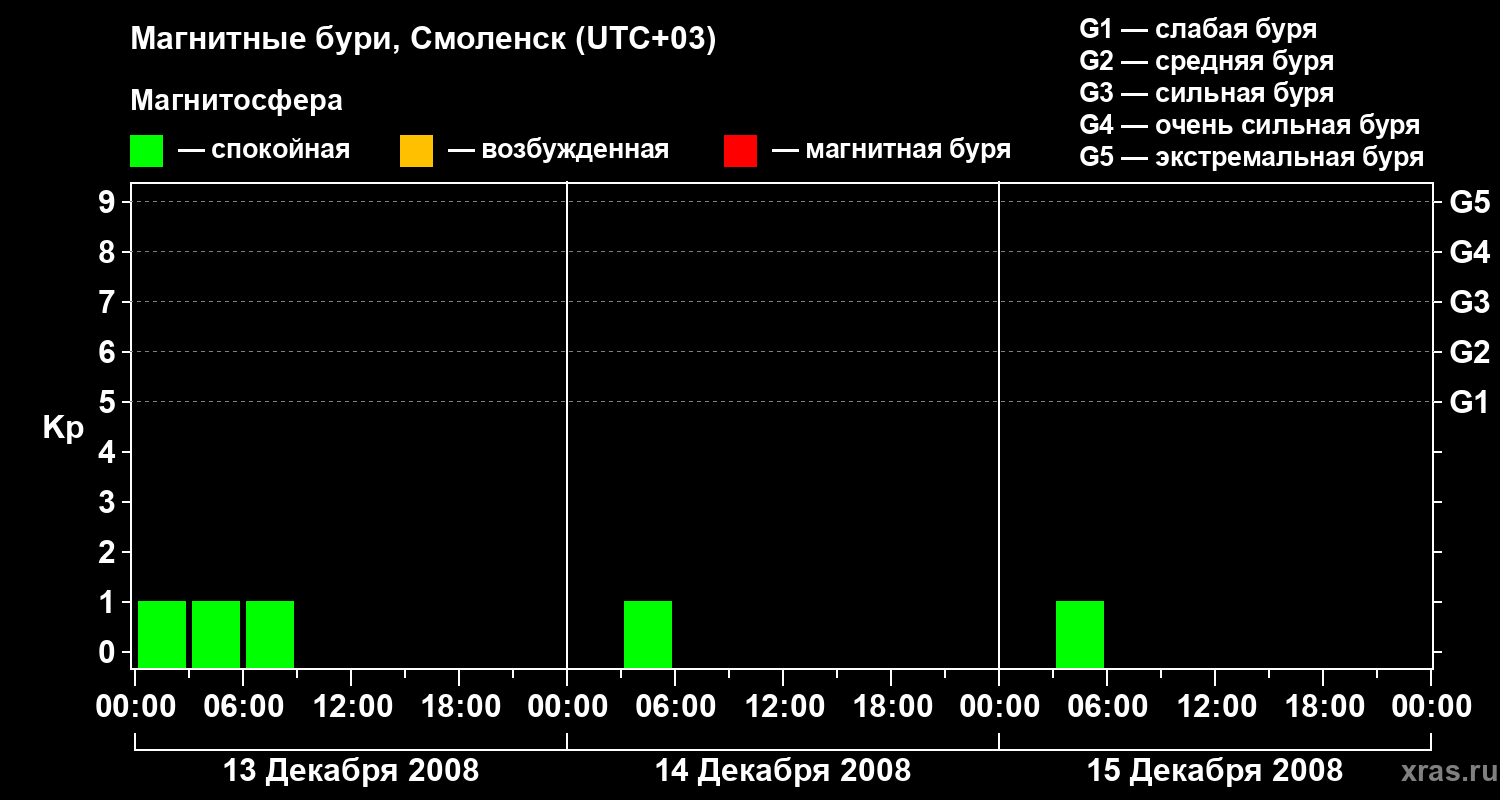1500x800 pixels.
Task: Click the first 12:00 time tick label
Action: point(351,706)
